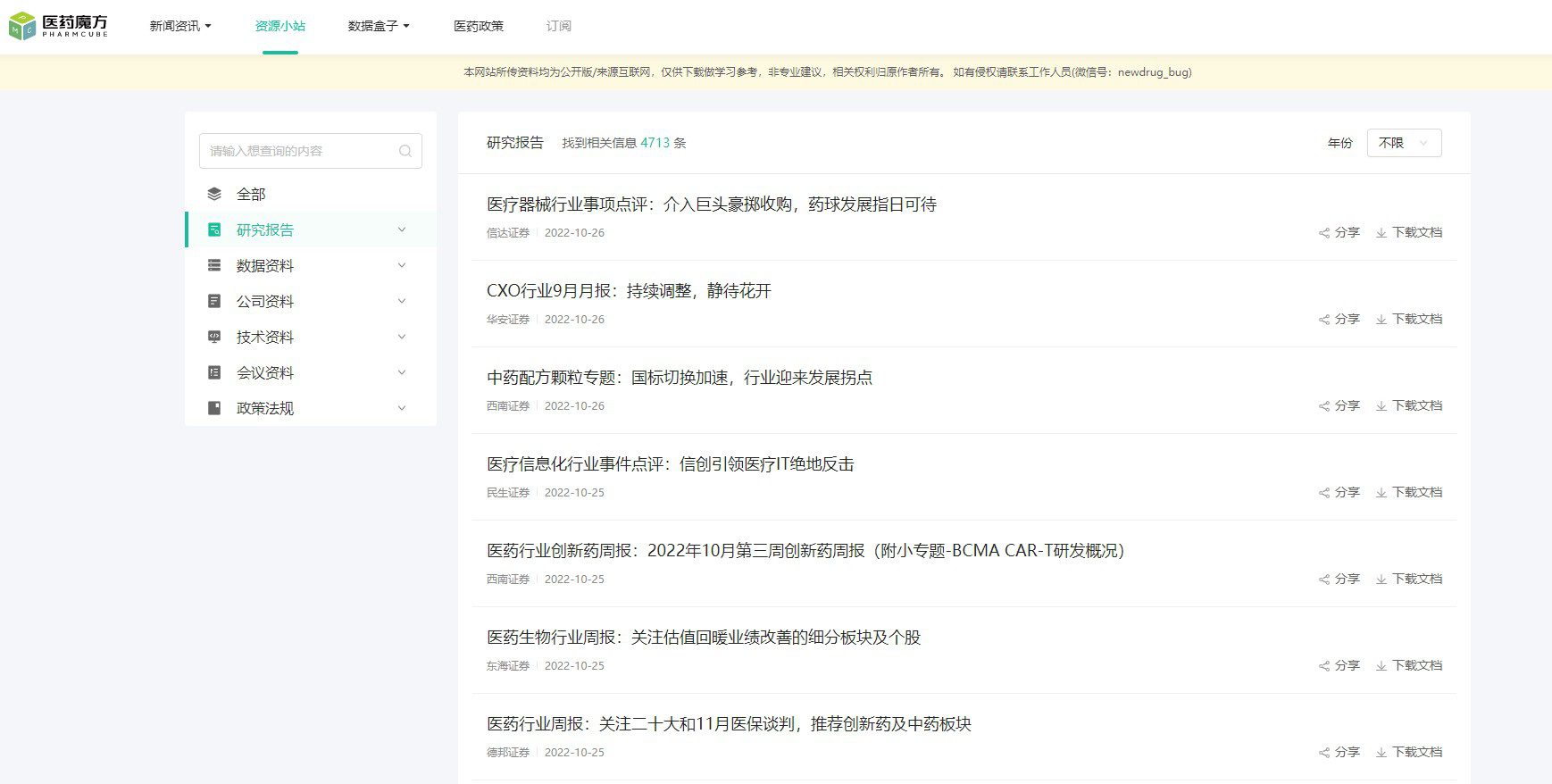1552x784 pixels.
Task: Click the PharmCube logo
Action: [x=58, y=26]
